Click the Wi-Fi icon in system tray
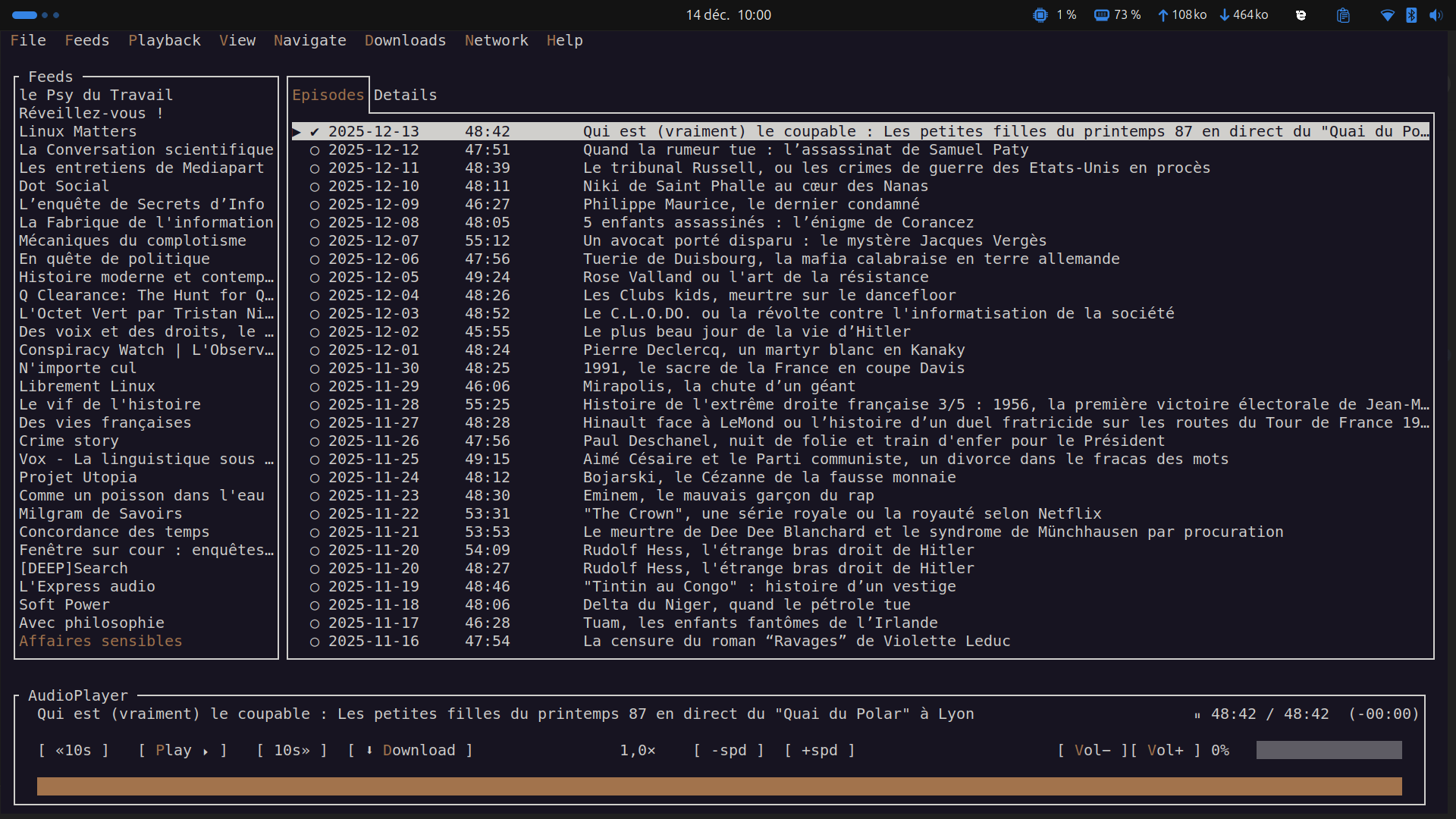 [x=1387, y=15]
